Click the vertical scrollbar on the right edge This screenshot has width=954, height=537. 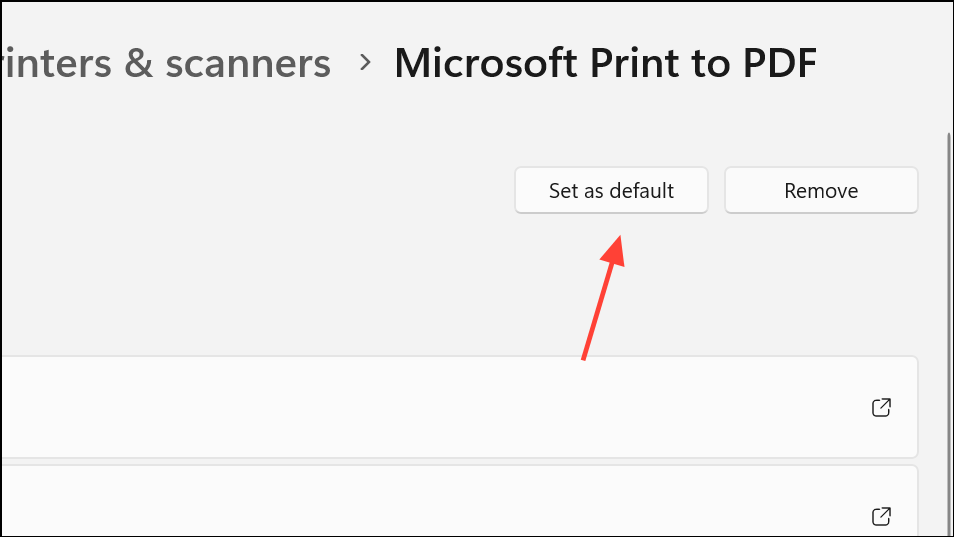[949, 334]
